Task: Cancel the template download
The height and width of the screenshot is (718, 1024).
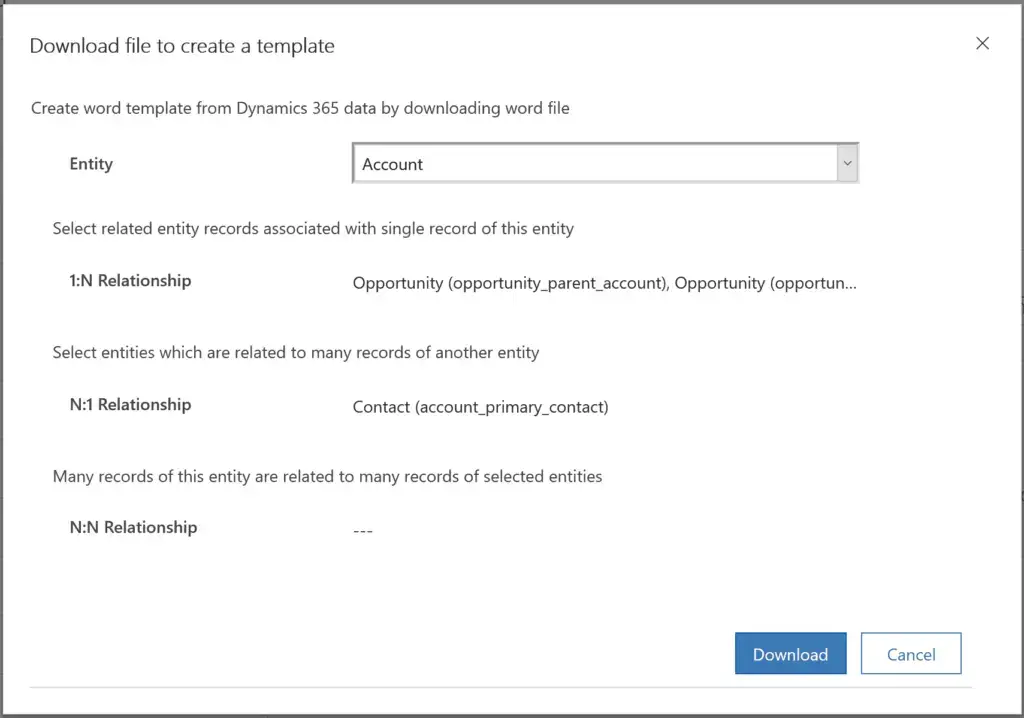Action: pyautogui.click(x=911, y=653)
